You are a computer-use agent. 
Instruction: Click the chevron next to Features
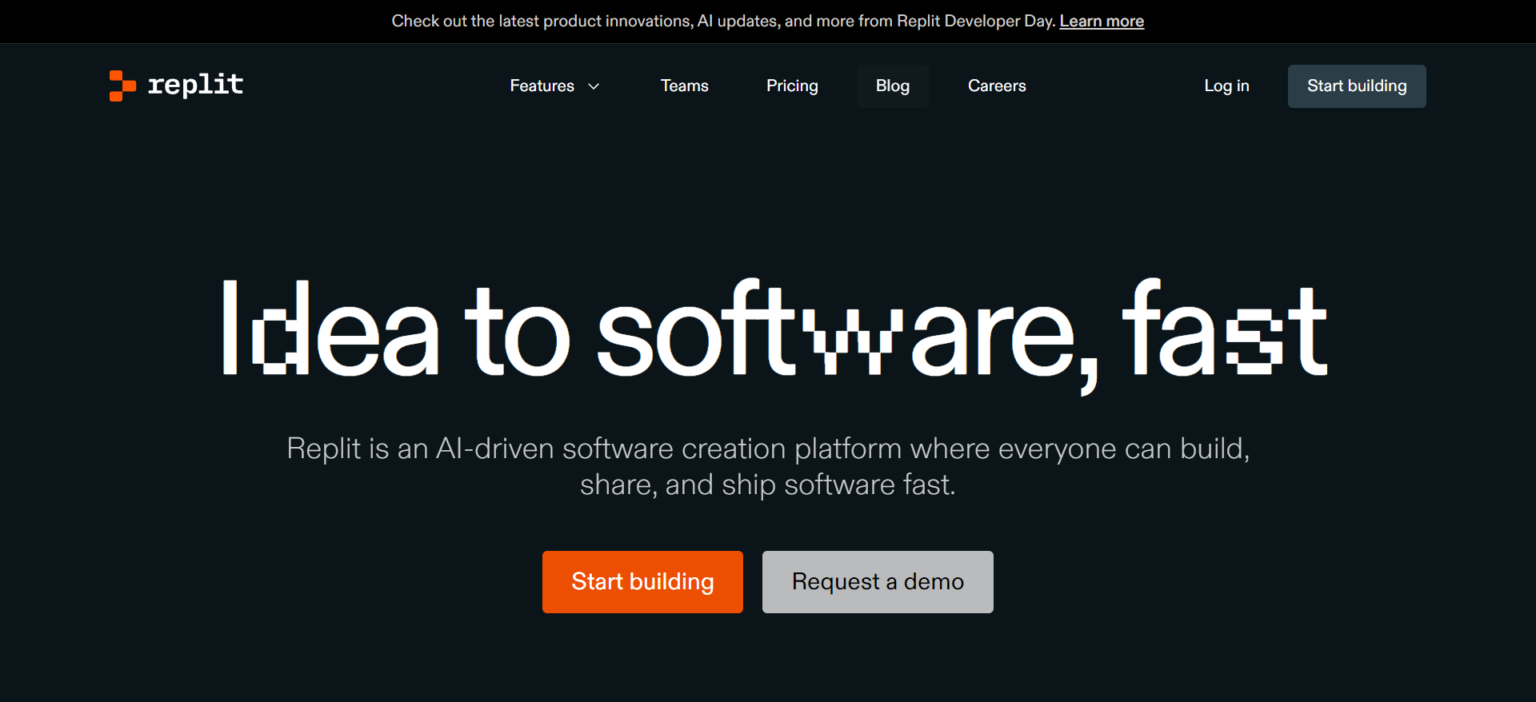click(594, 87)
